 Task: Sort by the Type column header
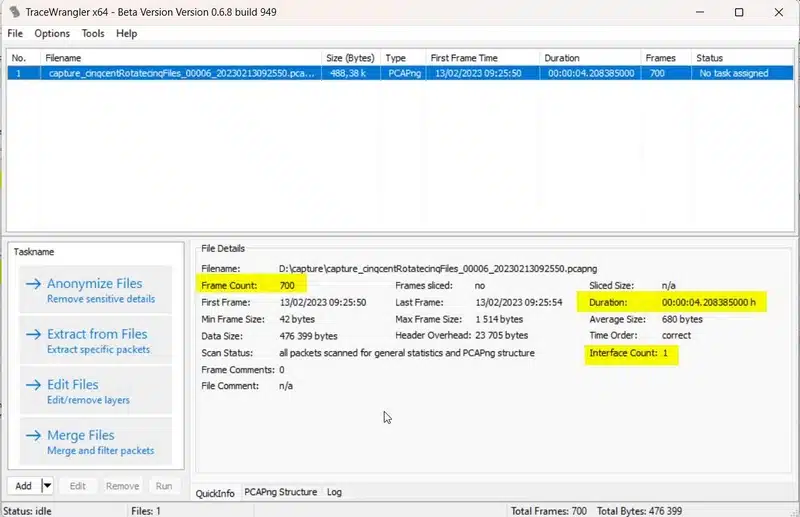403,58
